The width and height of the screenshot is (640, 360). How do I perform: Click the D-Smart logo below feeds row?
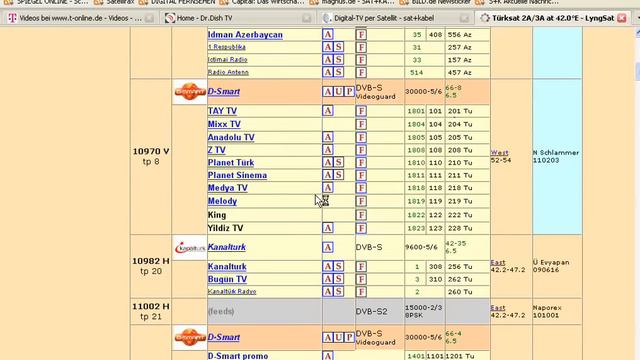coord(189,337)
